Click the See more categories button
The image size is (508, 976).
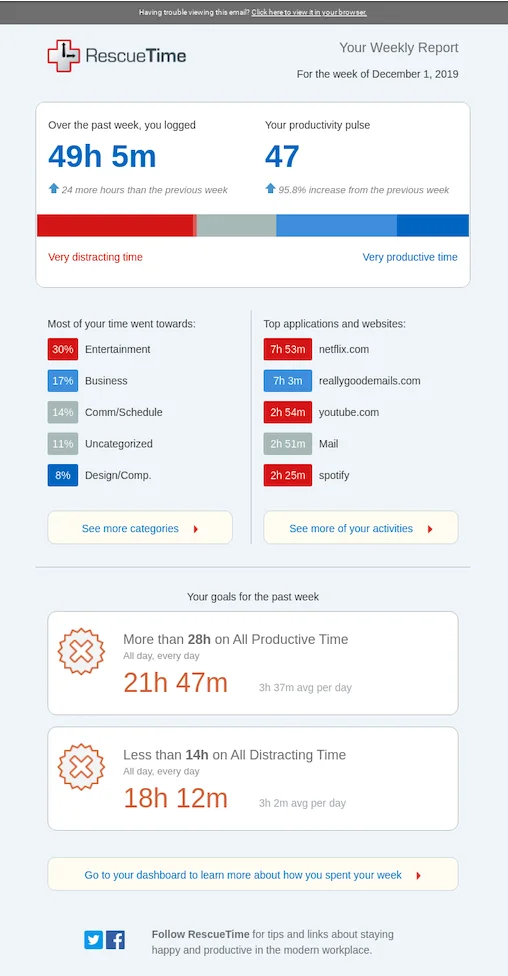pyautogui.click(x=140, y=528)
